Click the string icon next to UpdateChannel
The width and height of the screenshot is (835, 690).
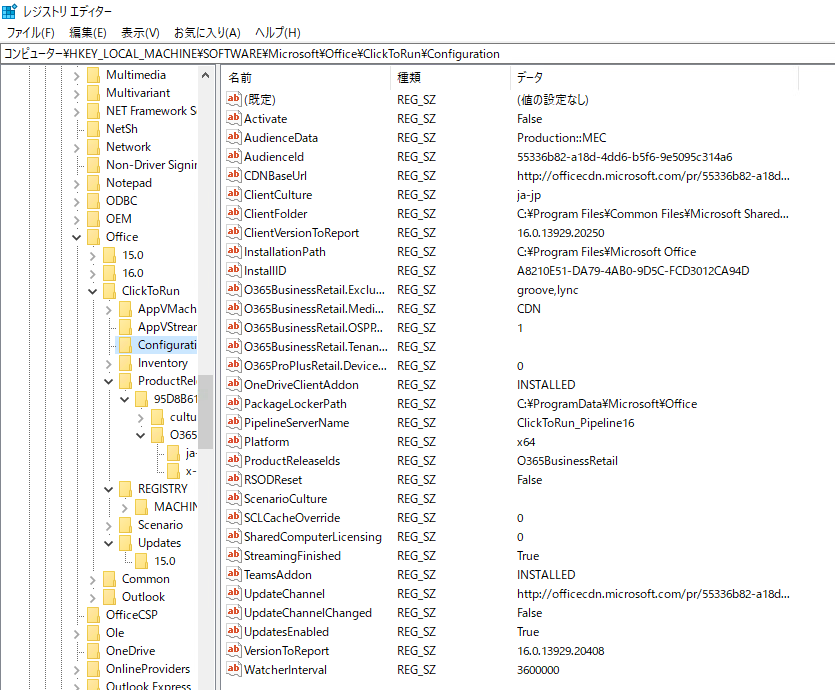(234, 593)
